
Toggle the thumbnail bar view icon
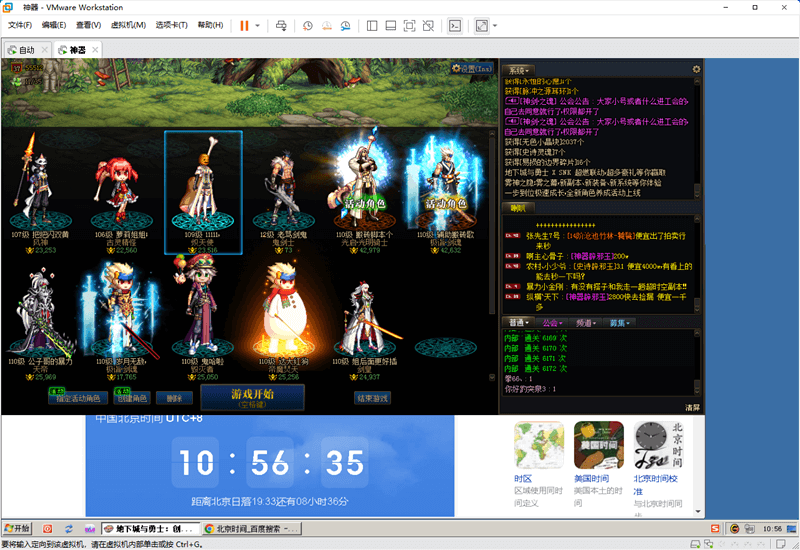coord(391,26)
